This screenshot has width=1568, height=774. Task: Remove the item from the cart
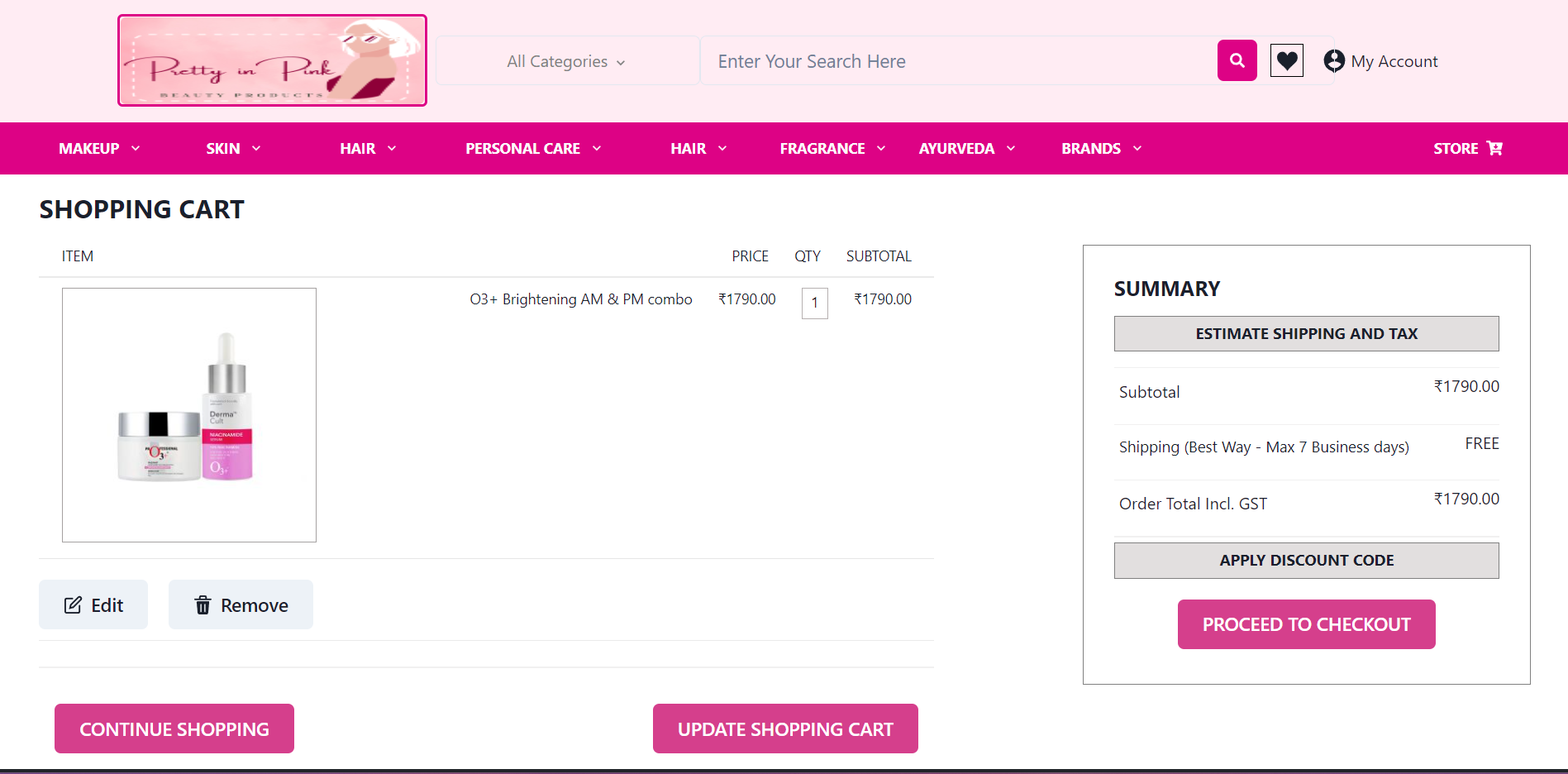pyautogui.click(x=241, y=604)
